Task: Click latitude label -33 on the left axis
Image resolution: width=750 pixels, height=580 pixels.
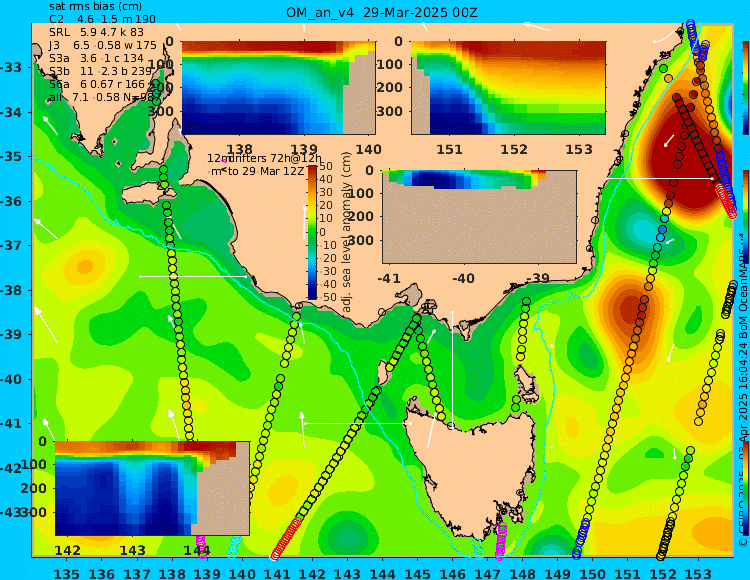Action: (x=11, y=67)
